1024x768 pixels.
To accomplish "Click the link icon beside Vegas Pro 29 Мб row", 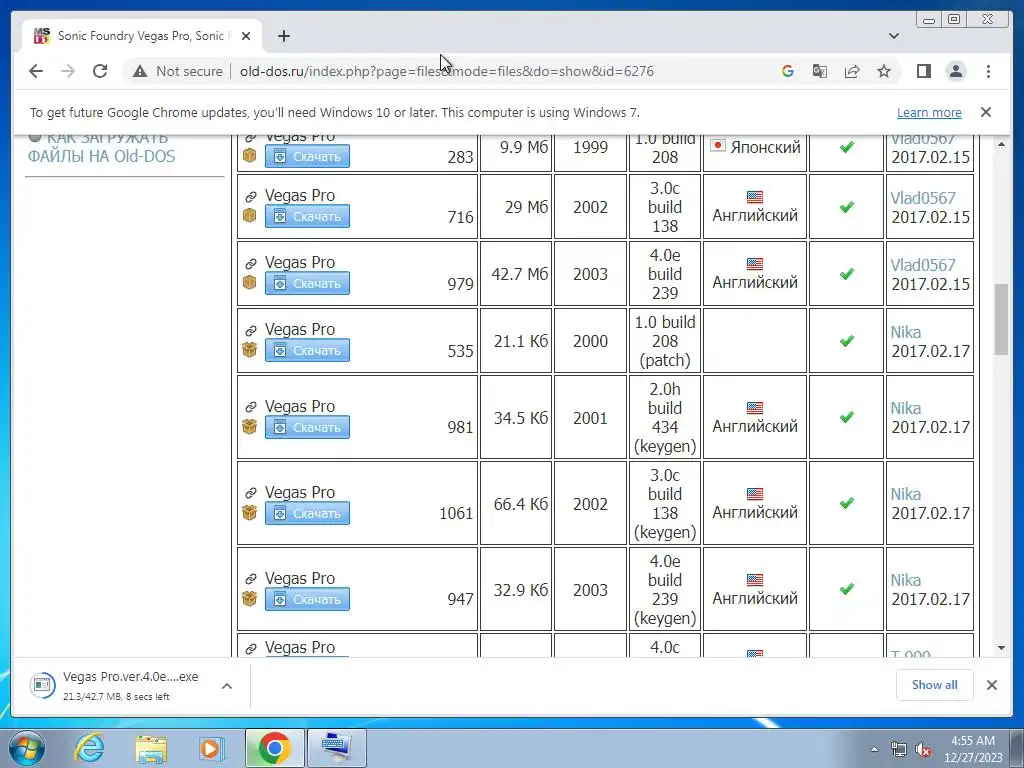I will pos(250,196).
